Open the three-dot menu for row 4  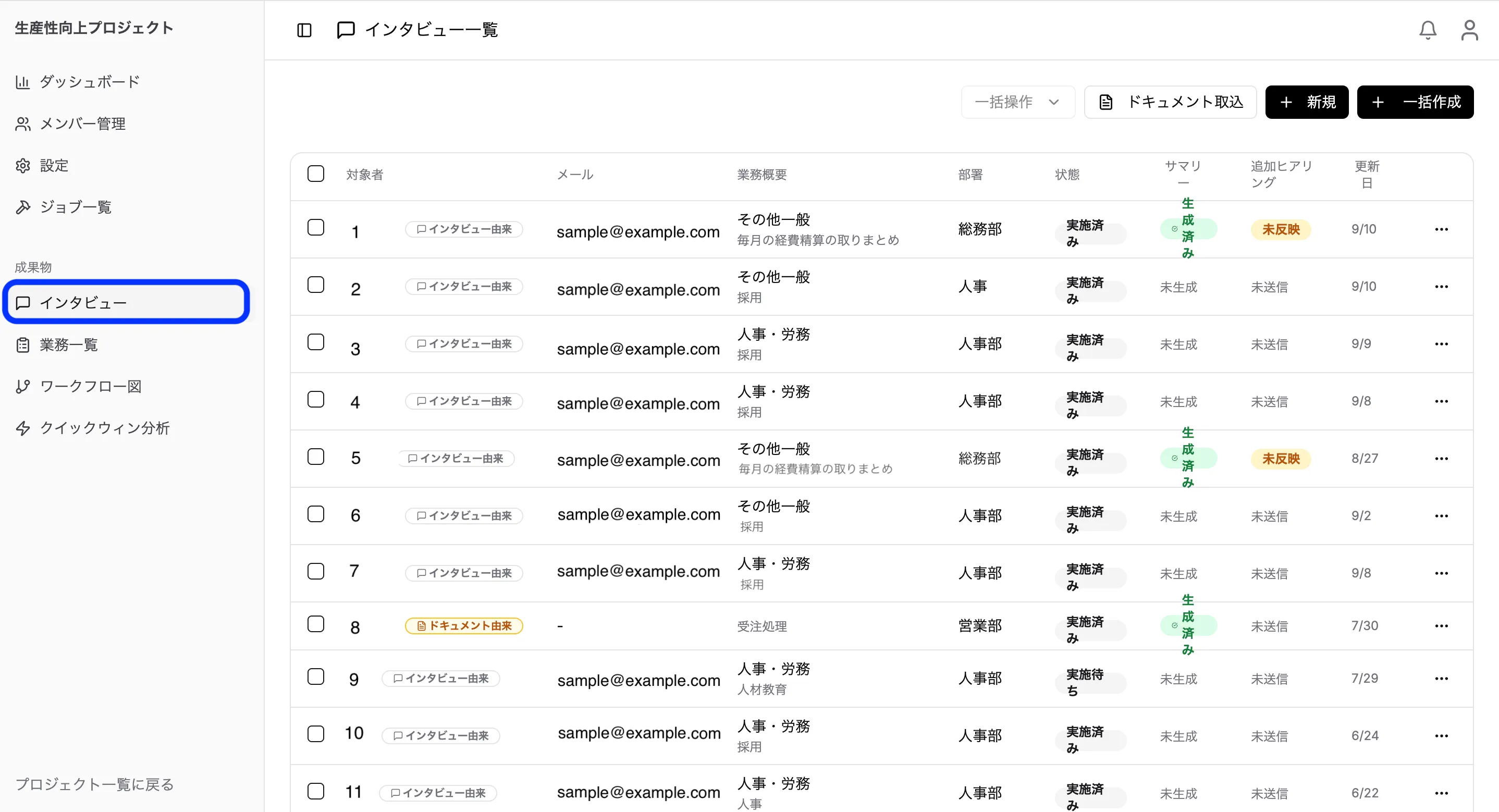[1441, 402]
